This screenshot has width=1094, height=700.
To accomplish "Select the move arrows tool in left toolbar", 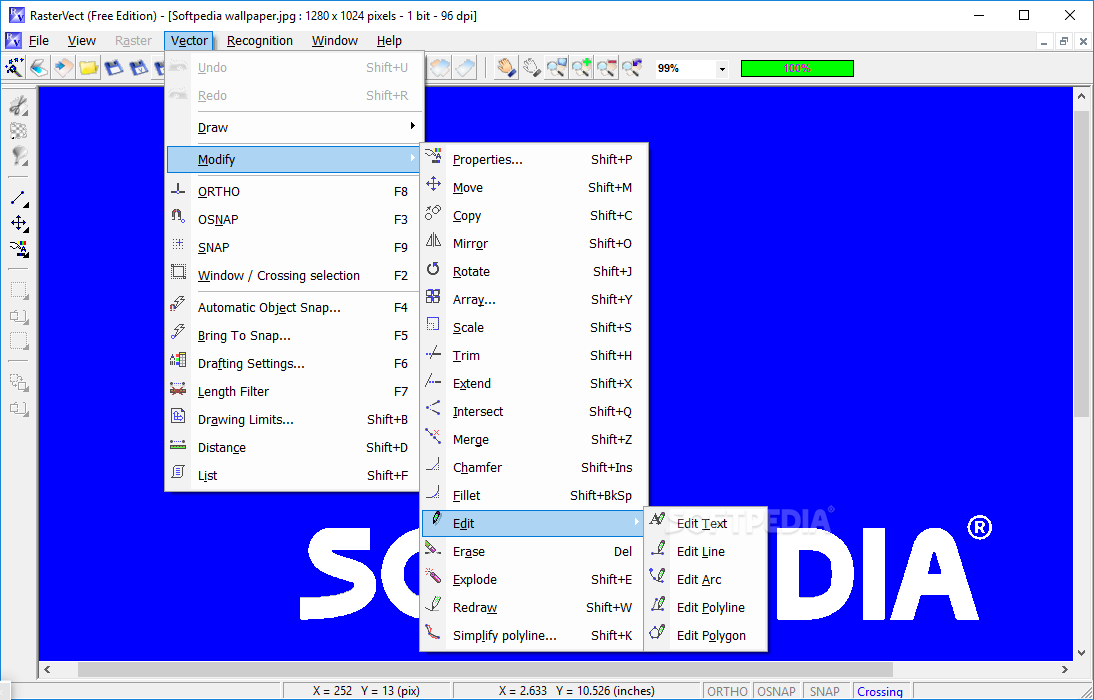I will click(x=19, y=223).
